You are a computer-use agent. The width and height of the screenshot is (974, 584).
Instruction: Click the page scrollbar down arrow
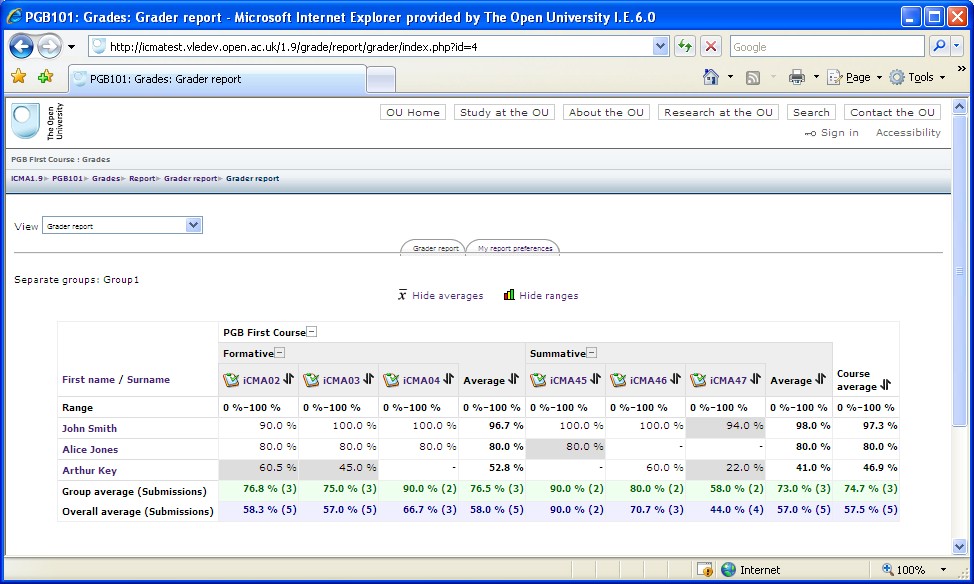click(959, 547)
